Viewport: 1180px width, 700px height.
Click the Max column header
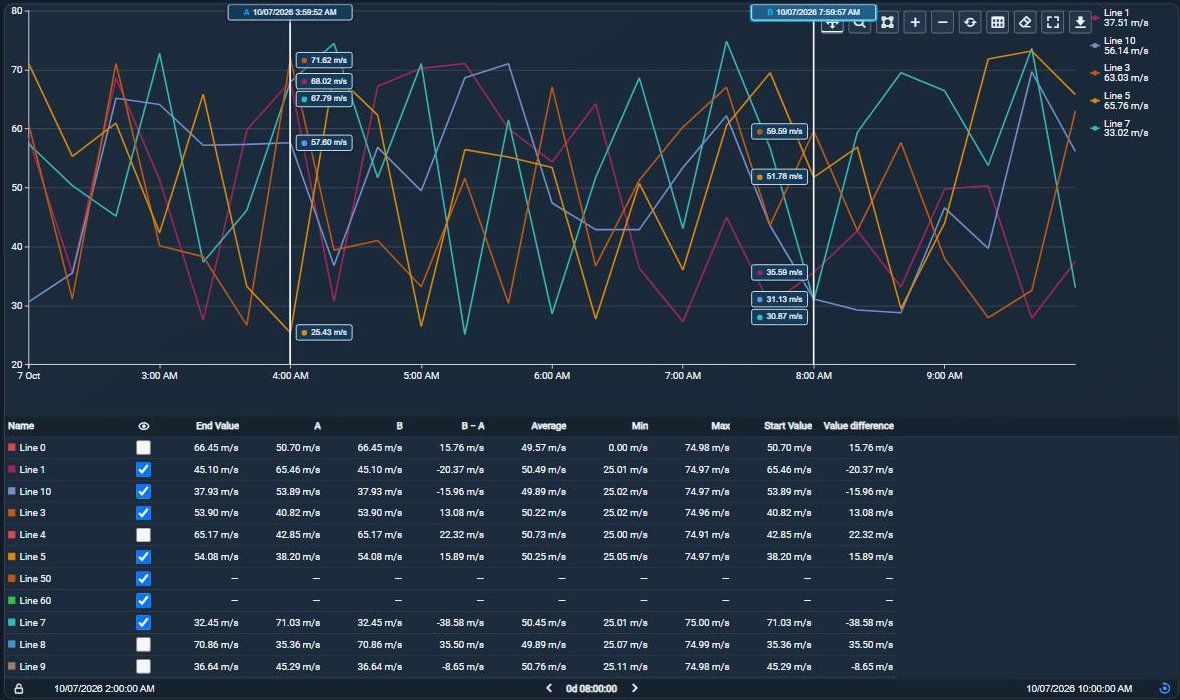[720, 426]
